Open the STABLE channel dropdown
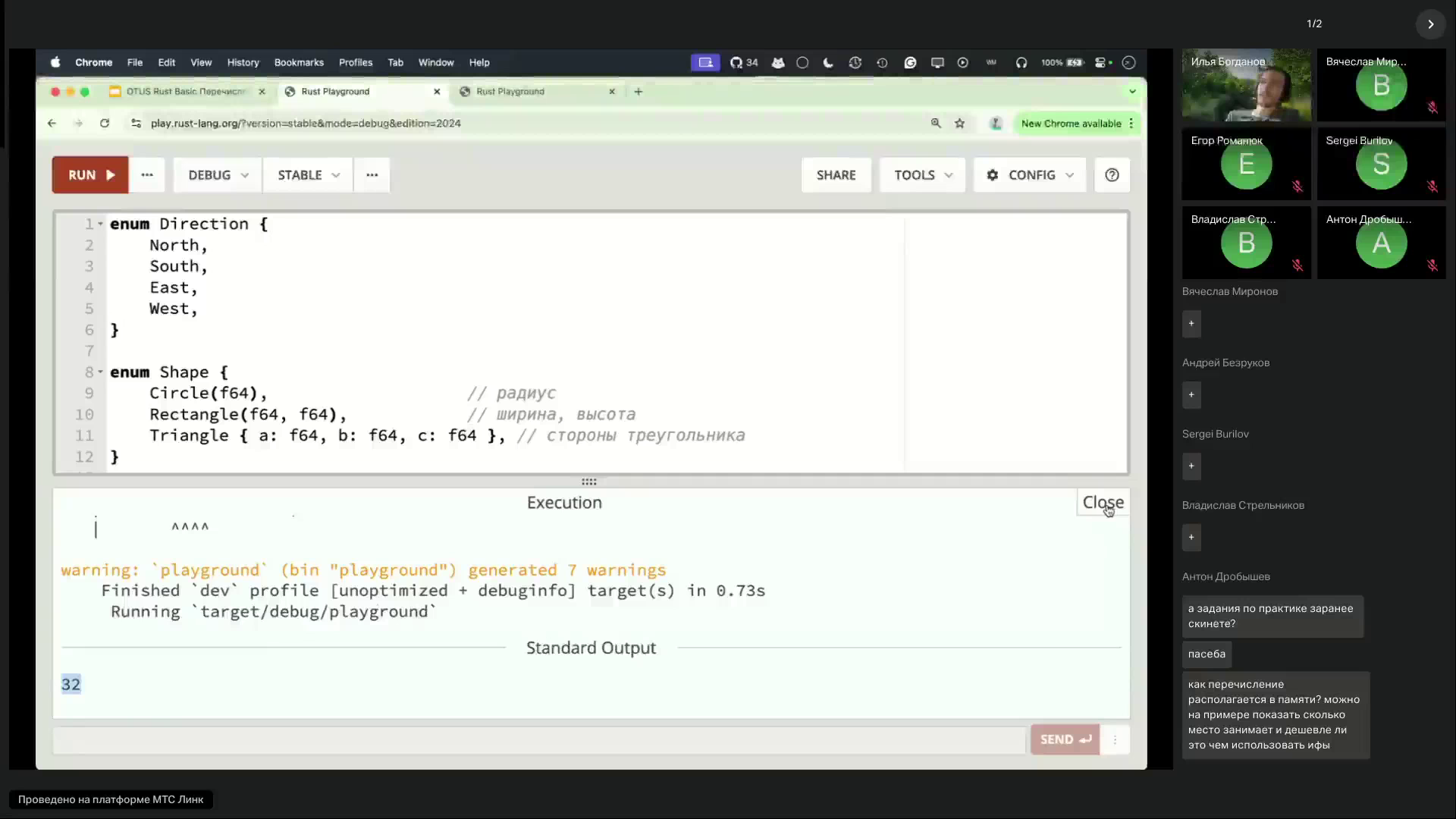The height and width of the screenshot is (819, 1456). (x=308, y=175)
